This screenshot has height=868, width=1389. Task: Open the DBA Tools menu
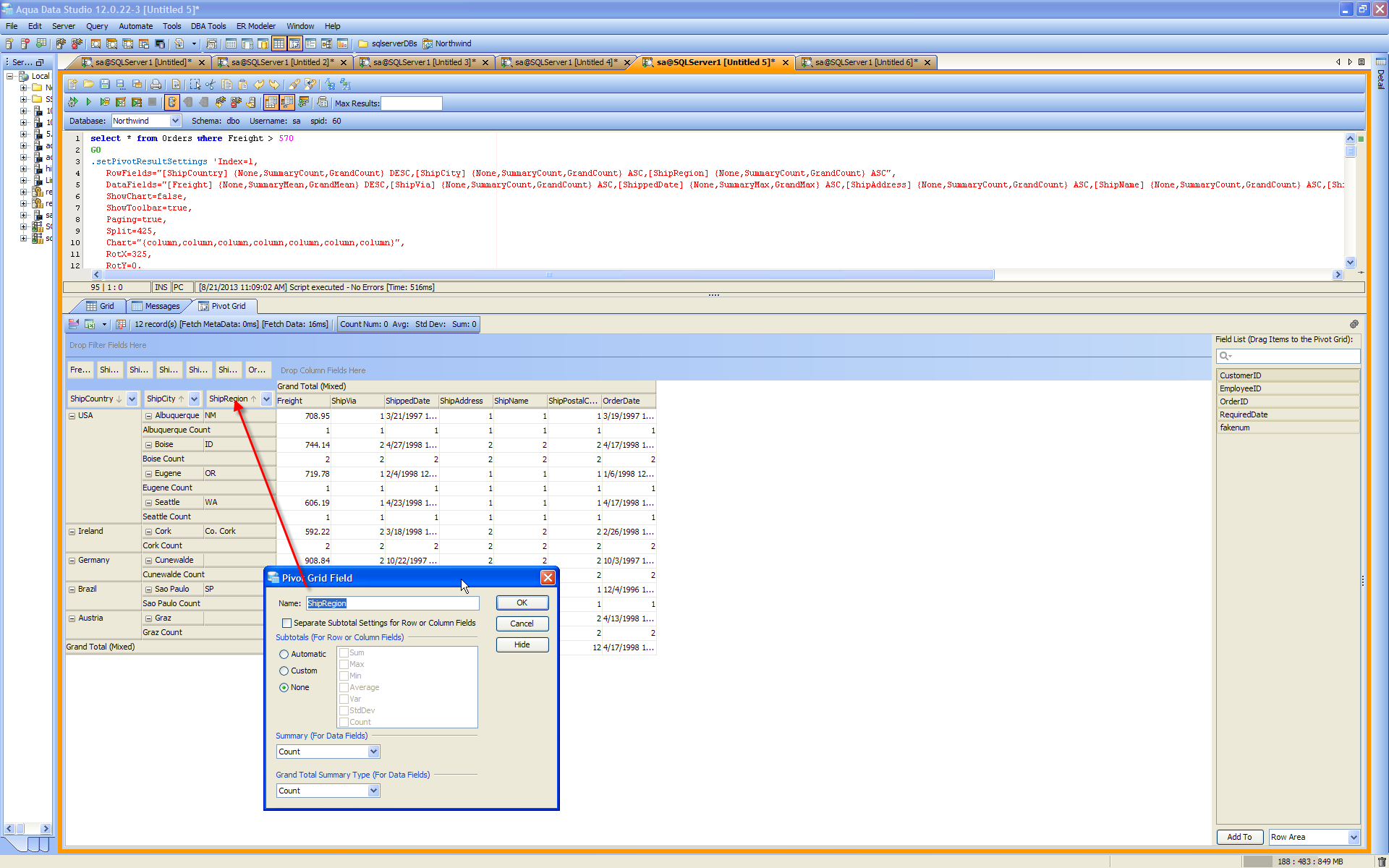point(208,26)
